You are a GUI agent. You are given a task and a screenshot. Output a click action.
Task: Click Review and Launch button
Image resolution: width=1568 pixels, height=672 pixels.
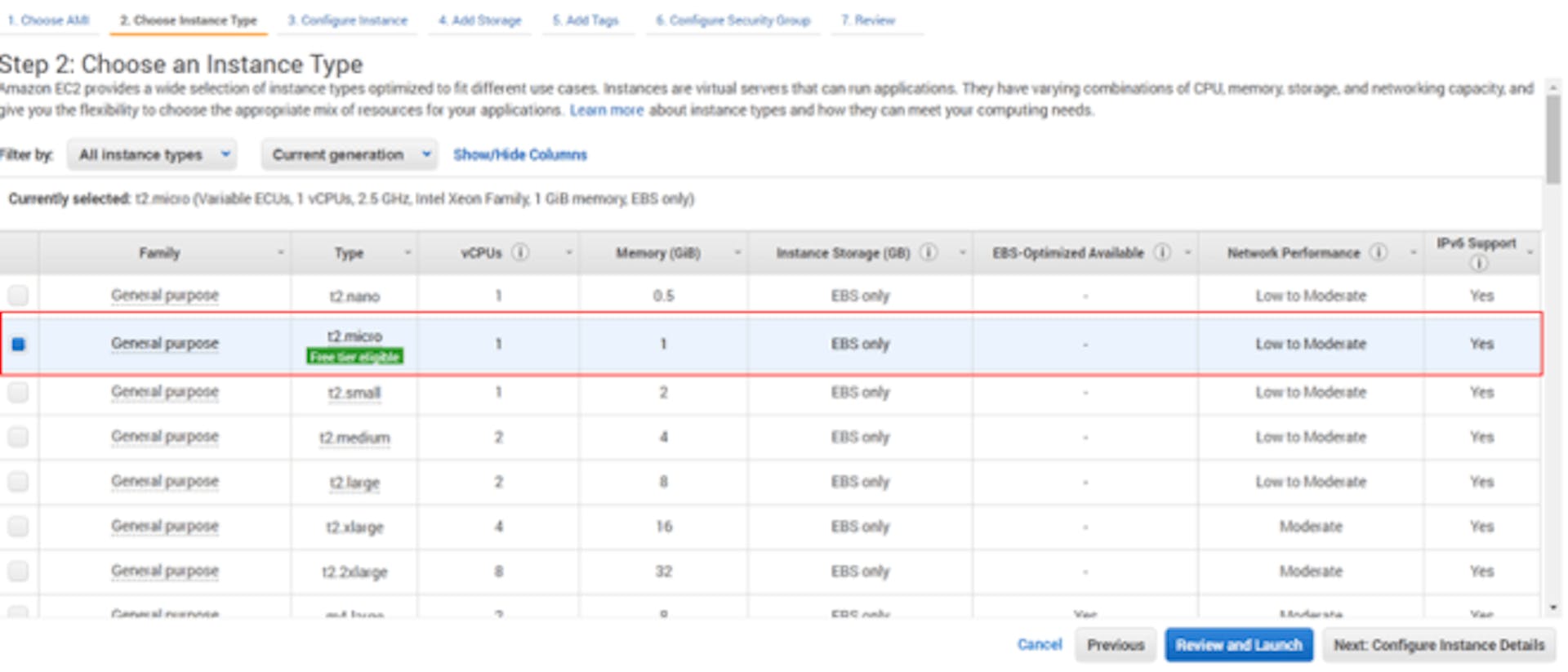[1239, 645]
